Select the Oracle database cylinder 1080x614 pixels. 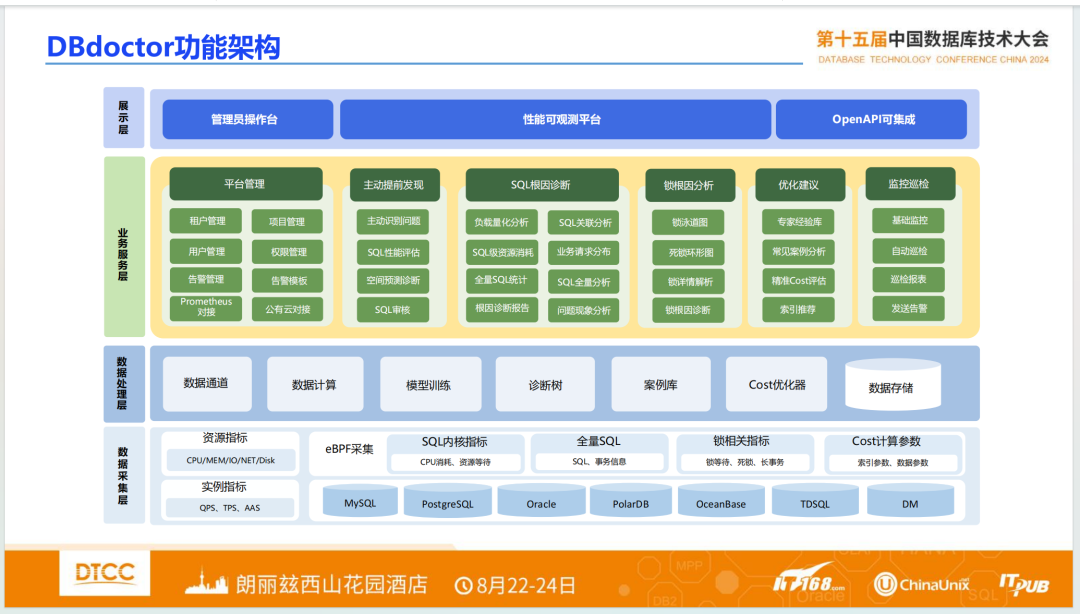[541, 501]
